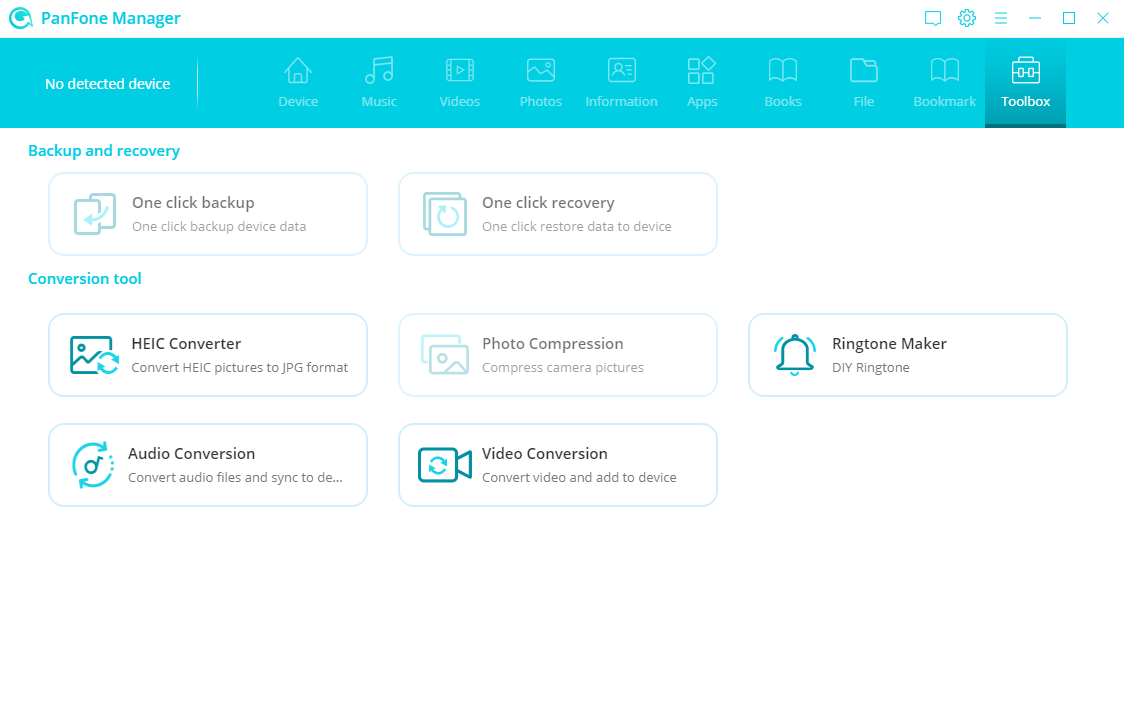Click 'Backup and recovery' section heading
Viewport: 1124px width, 715px height.
(x=104, y=151)
